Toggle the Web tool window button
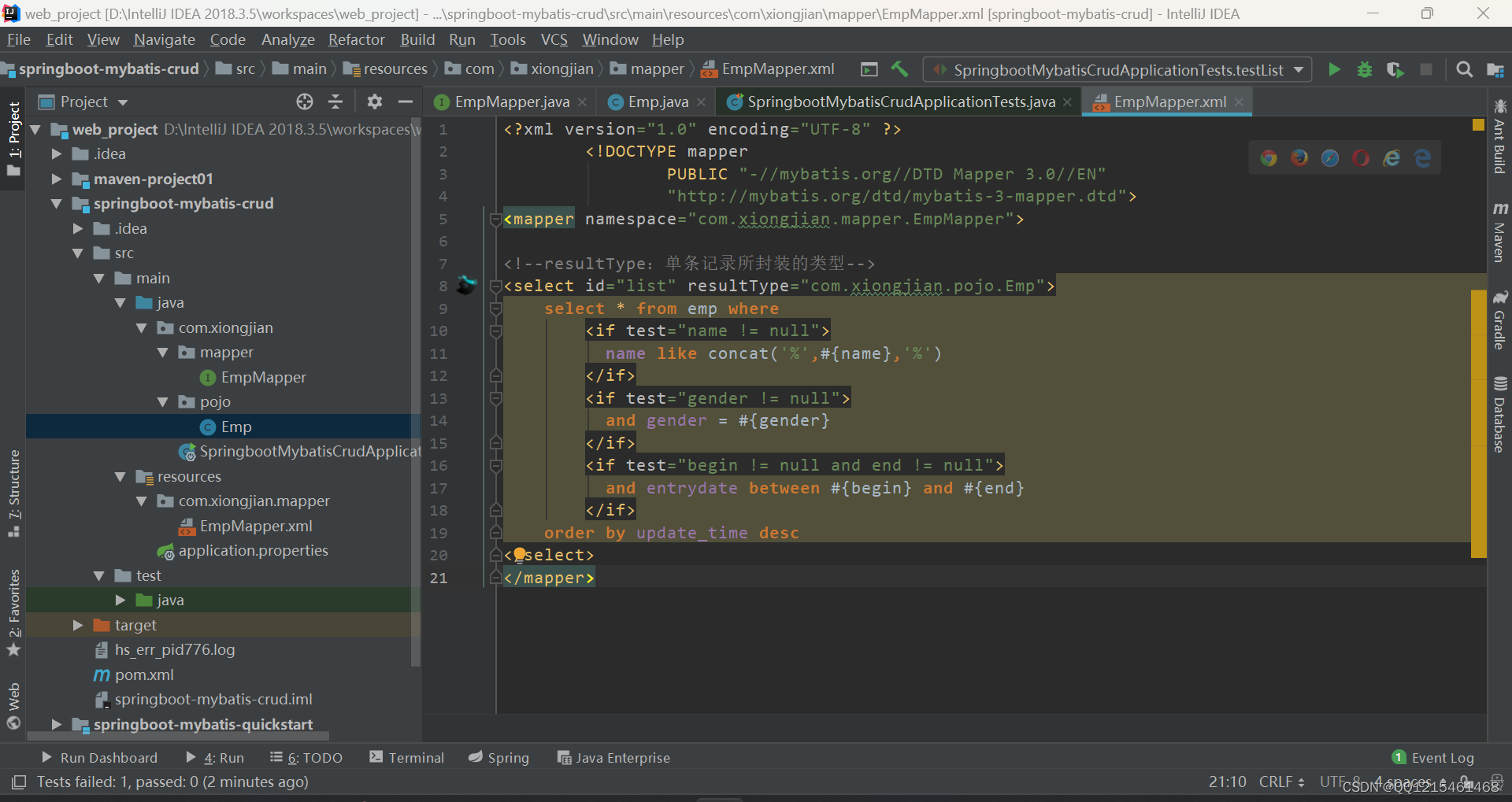 (x=13, y=706)
